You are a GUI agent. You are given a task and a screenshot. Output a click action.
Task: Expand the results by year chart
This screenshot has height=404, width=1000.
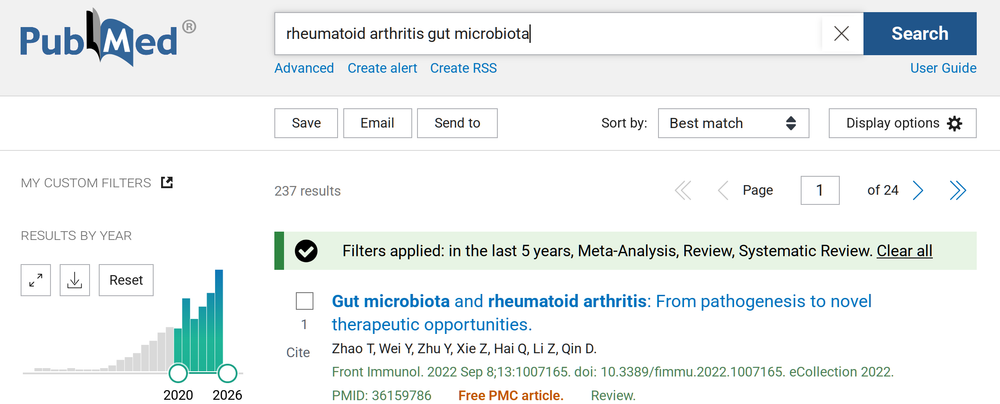click(x=36, y=280)
